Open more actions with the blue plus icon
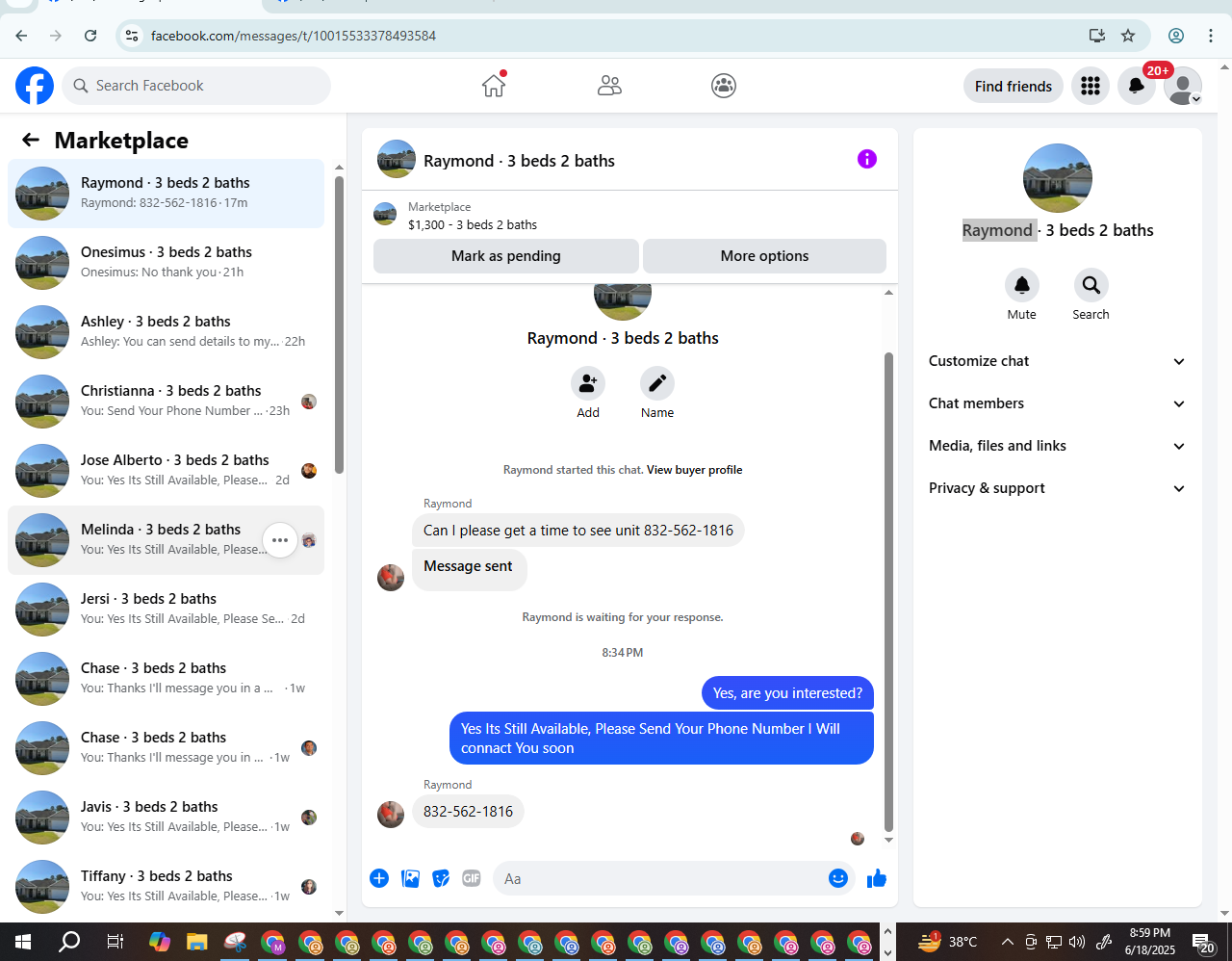 tap(379, 878)
